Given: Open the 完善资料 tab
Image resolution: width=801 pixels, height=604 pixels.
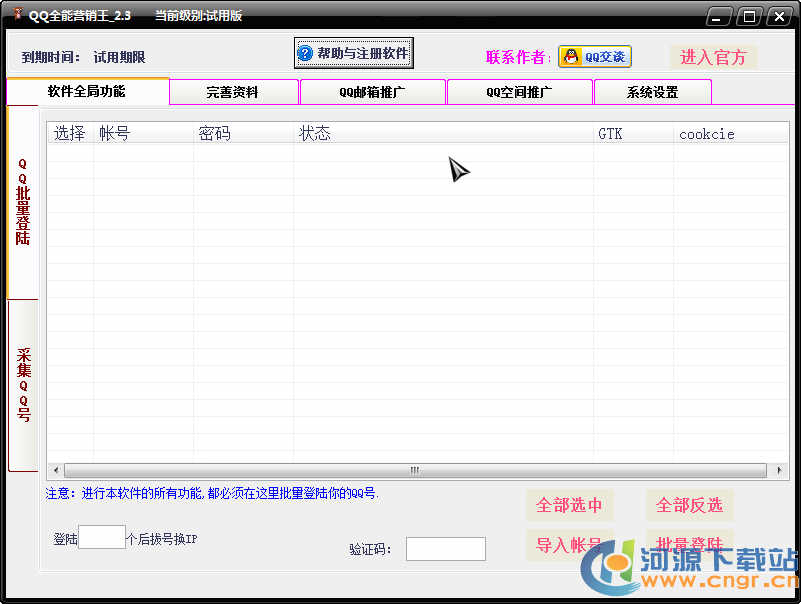Looking at the screenshot, I should click(233, 92).
